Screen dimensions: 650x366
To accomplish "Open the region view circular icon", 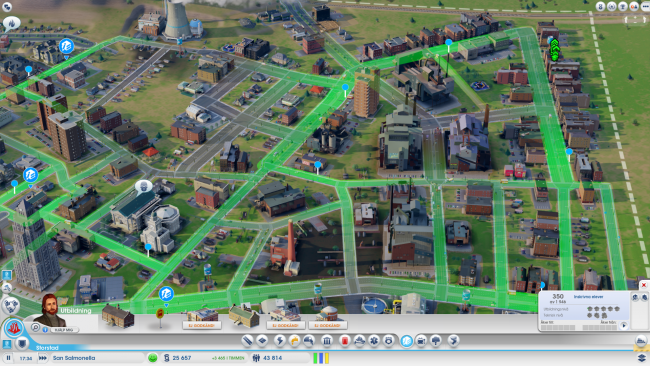I will (11, 306).
